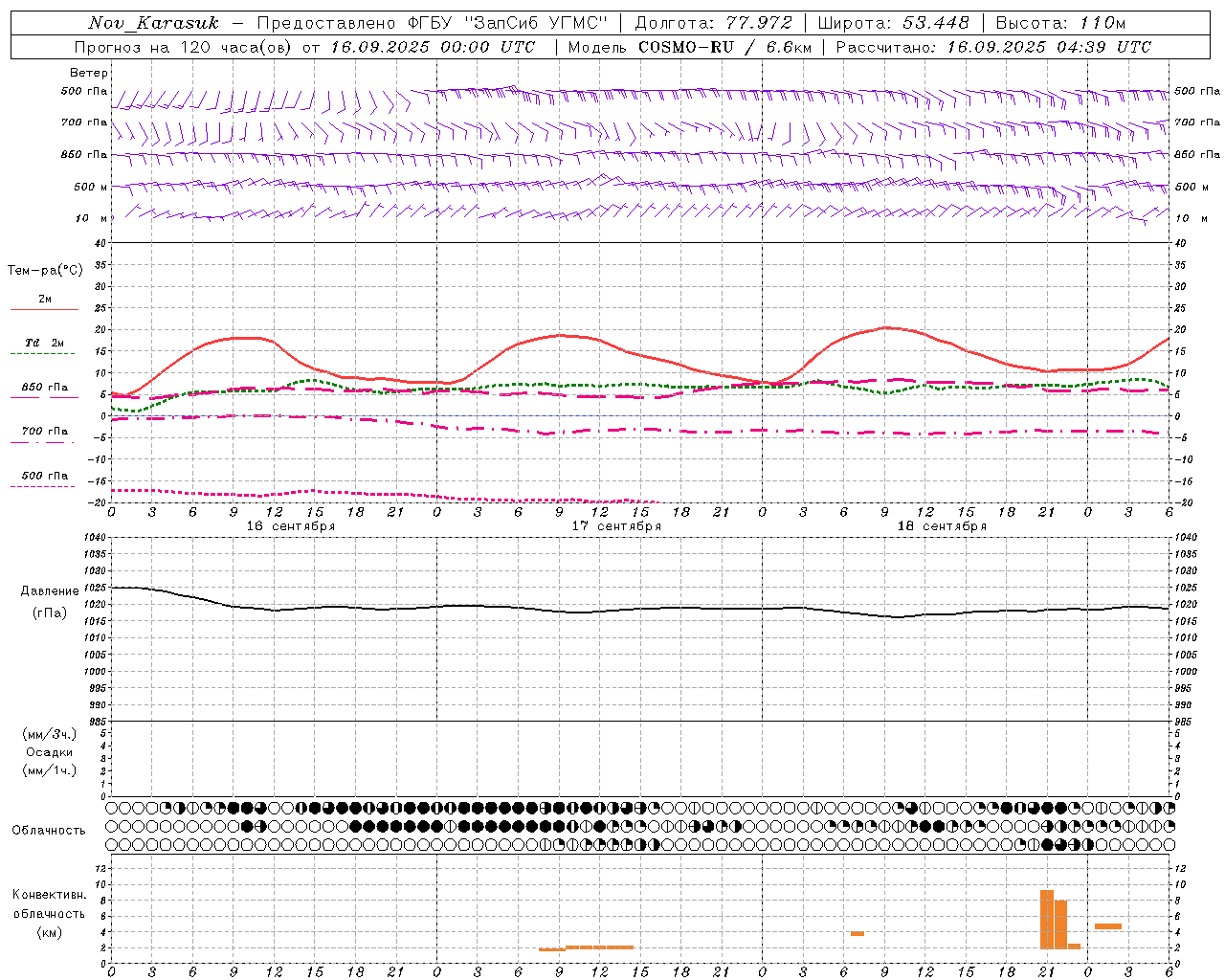Click the station name Nov_Karasuk in header
Image resolution: width=1225 pixels, height=980 pixels.
click(x=153, y=23)
